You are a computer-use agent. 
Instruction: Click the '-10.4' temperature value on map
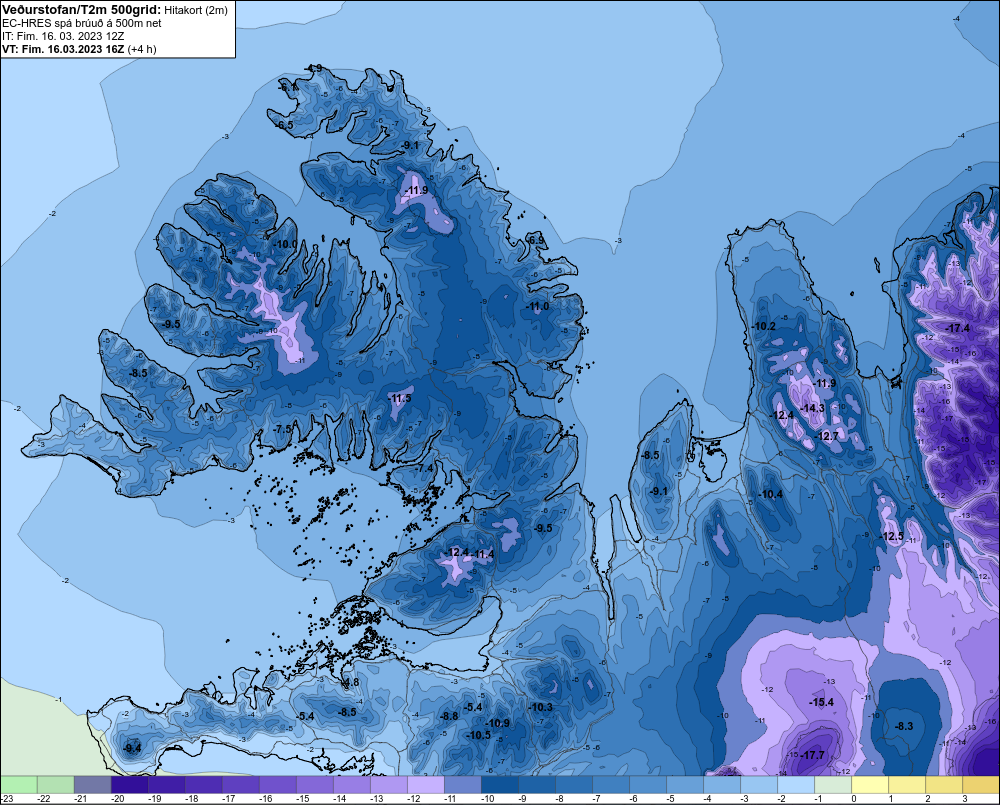pyautogui.click(x=770, y=494)
